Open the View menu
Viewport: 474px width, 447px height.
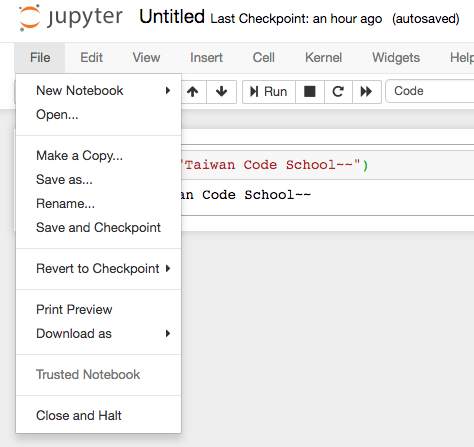pos(146,58)
